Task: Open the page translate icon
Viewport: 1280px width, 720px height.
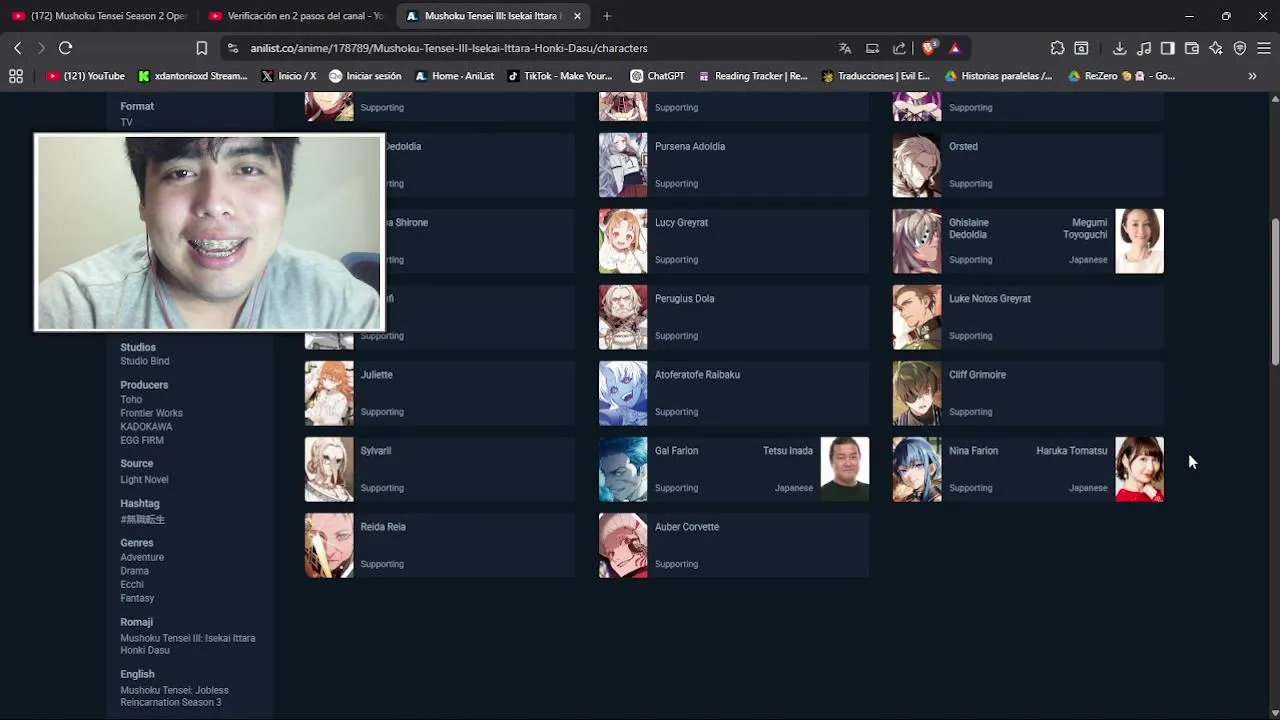Action: [845, 48]
